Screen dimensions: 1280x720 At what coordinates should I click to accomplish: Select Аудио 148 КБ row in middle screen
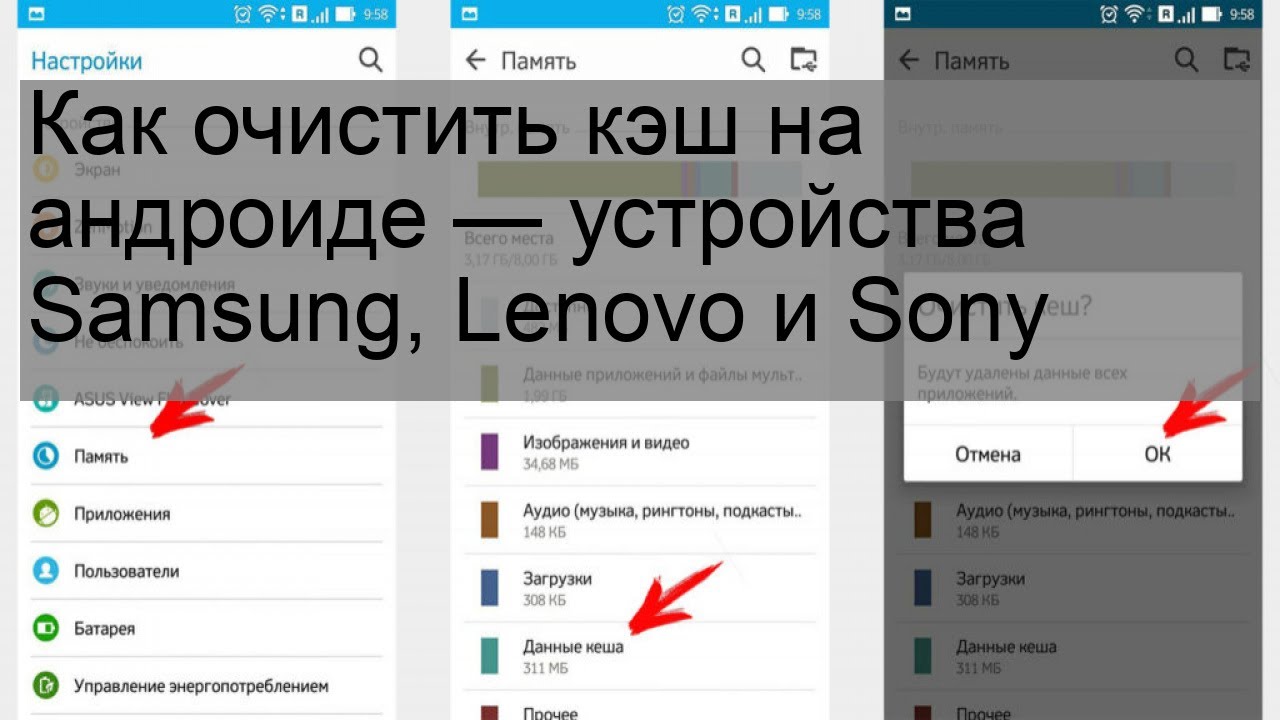coord(639,520)
